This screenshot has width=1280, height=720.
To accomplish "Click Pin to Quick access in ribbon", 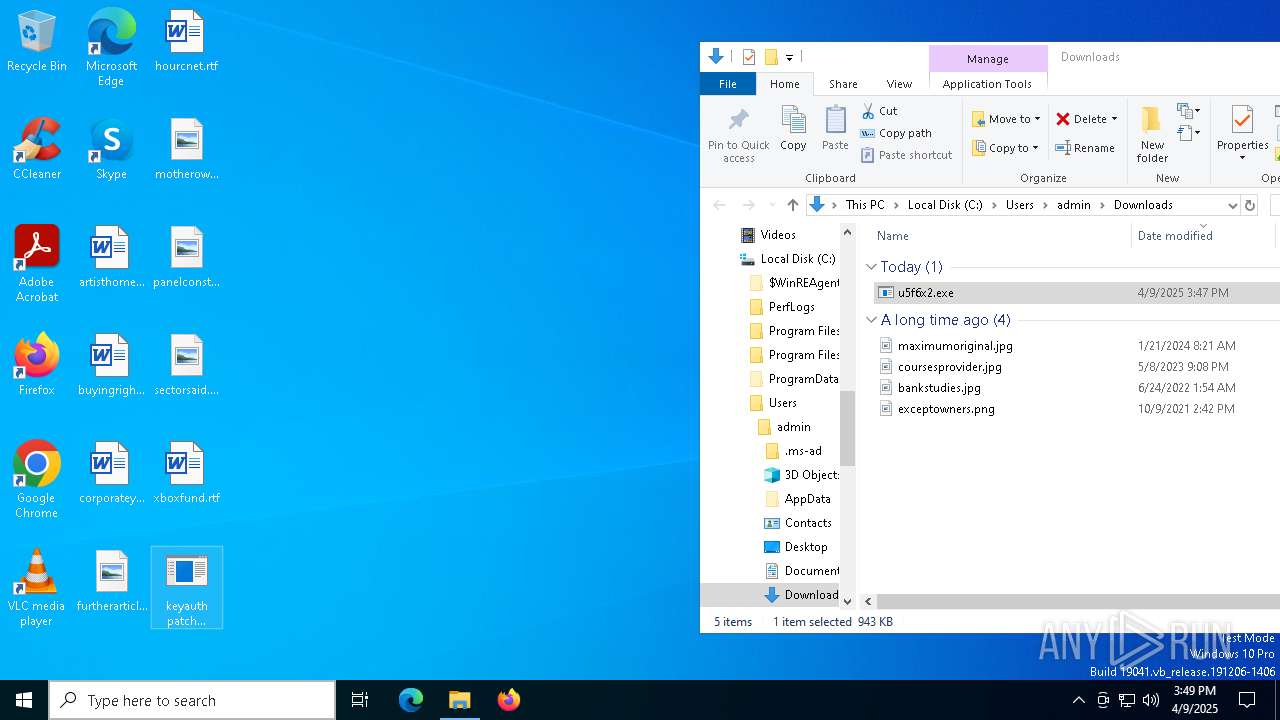I will pyautogui.click(x=739, y=135).
